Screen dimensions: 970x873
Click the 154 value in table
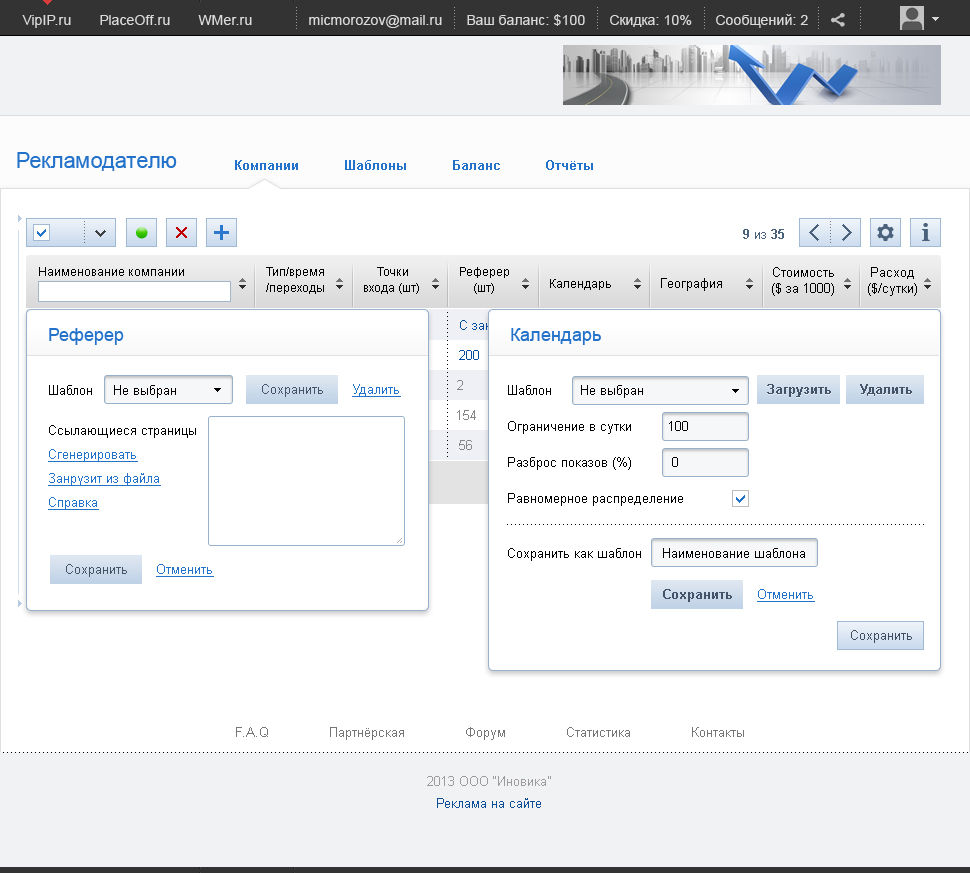(466, 415)
